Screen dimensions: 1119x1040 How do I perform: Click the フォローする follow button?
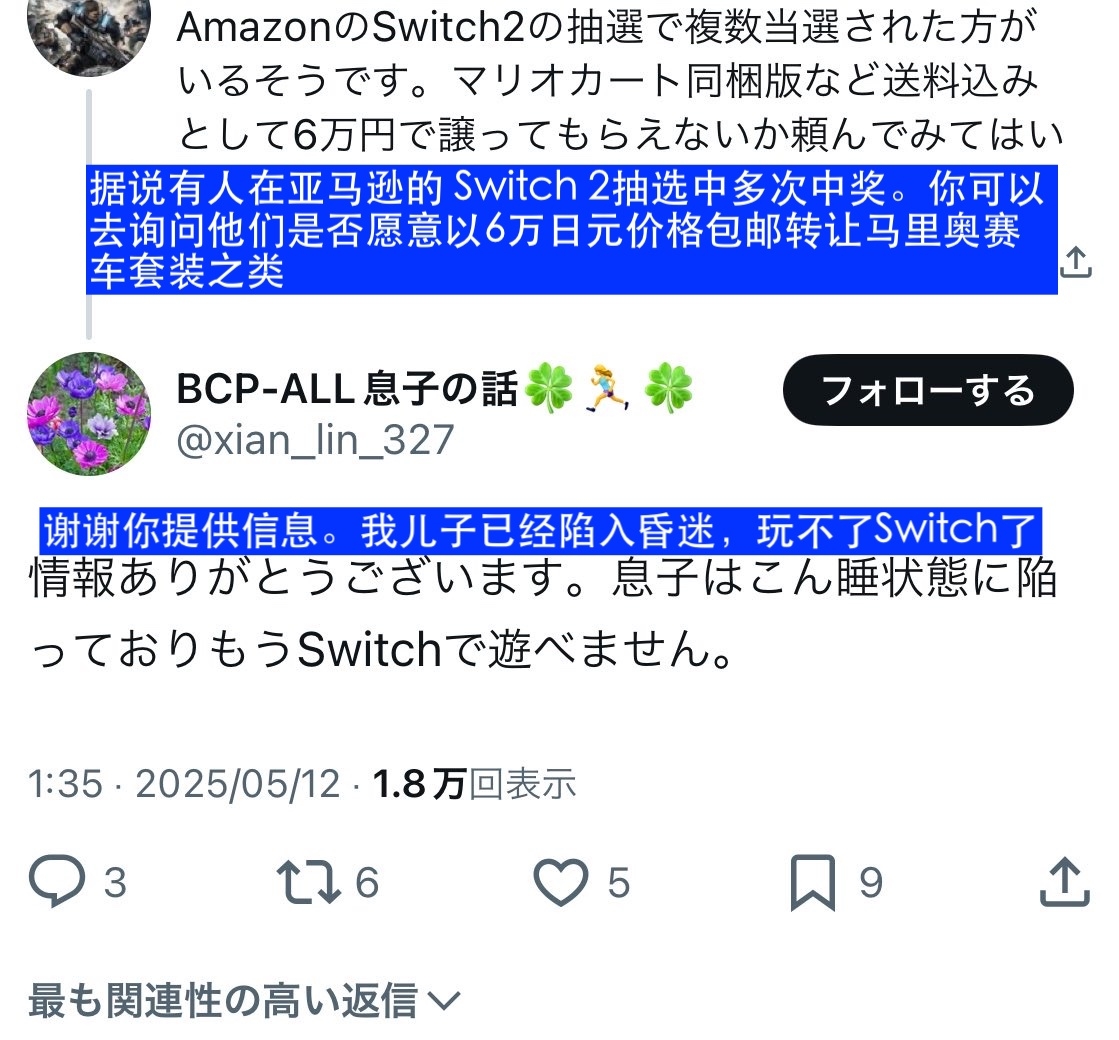928,390
